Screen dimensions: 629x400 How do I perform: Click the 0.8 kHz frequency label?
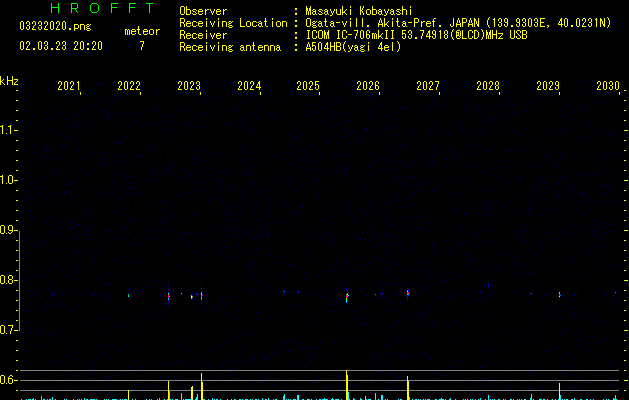(8, 280)
